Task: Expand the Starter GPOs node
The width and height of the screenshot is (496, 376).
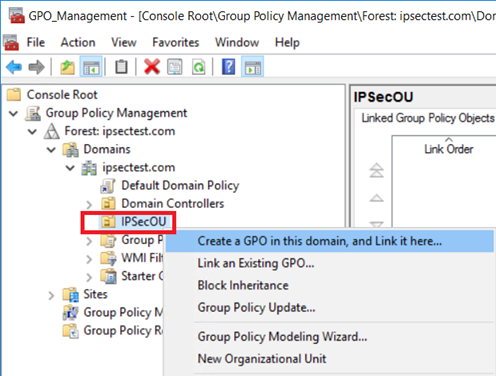Action: coord(89,277)
